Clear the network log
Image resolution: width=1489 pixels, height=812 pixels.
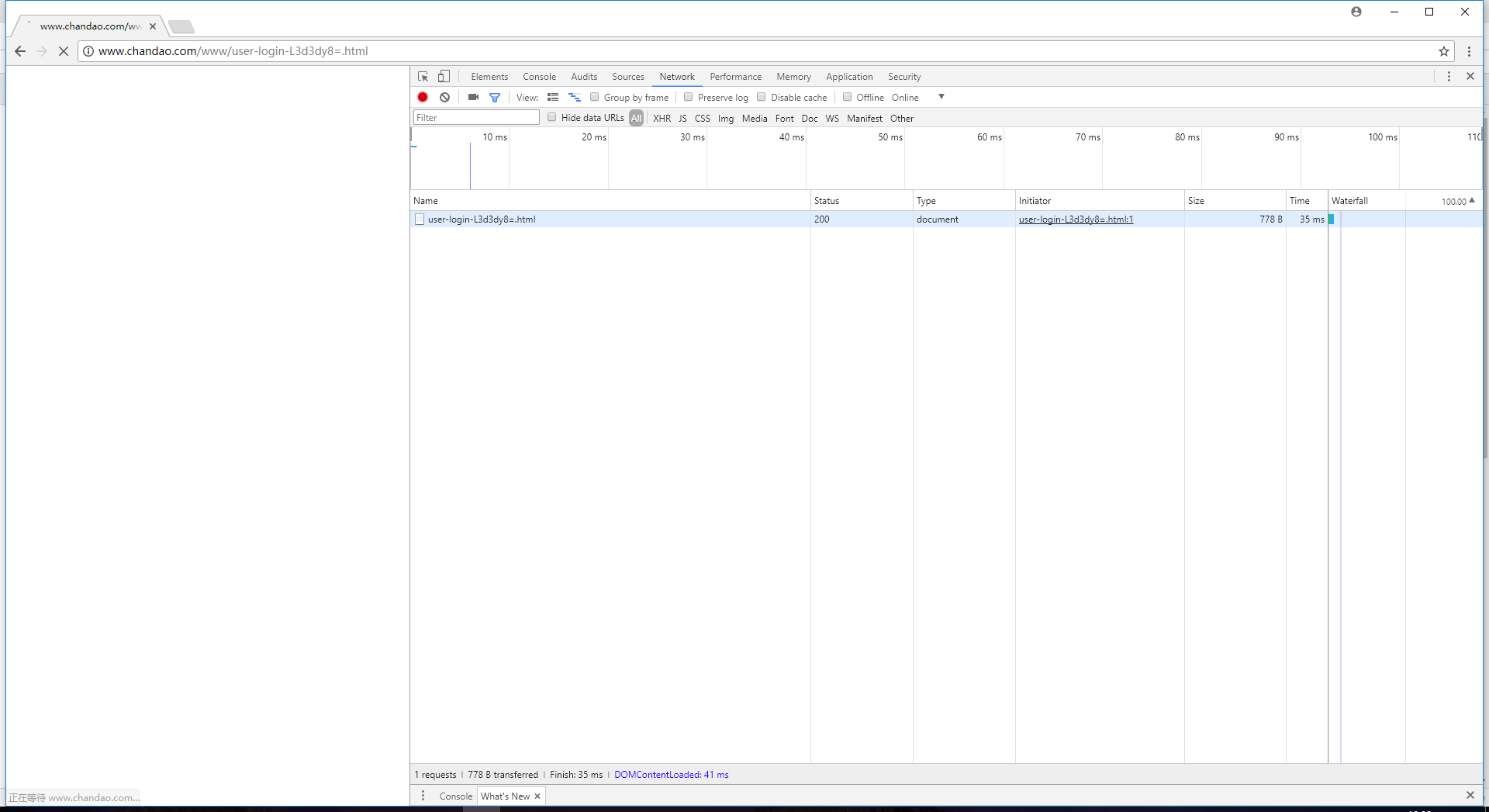point(444,97)
